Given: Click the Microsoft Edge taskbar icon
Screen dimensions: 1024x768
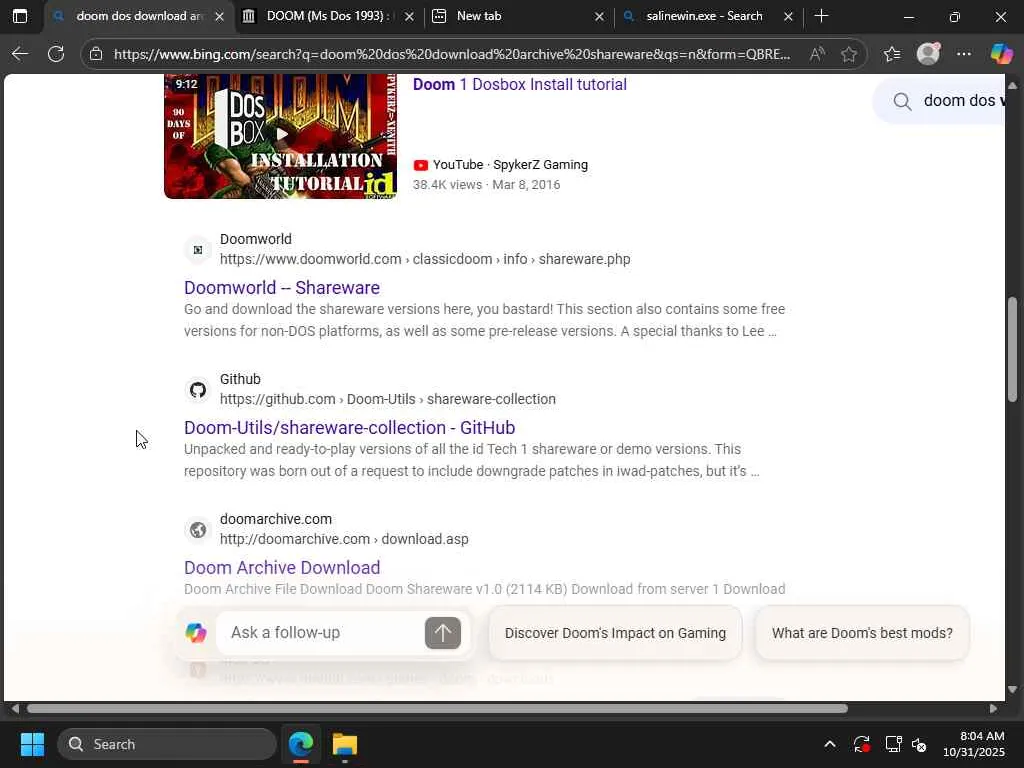Looking at the screenshot, I should coord(301,744).
